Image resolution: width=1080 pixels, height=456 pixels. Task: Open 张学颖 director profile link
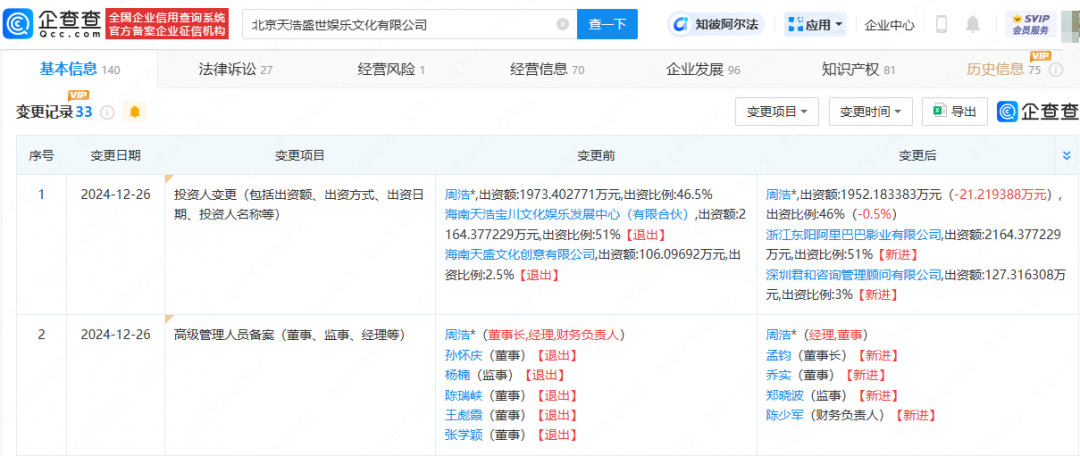pyautogui.click(x=463, y=435)
